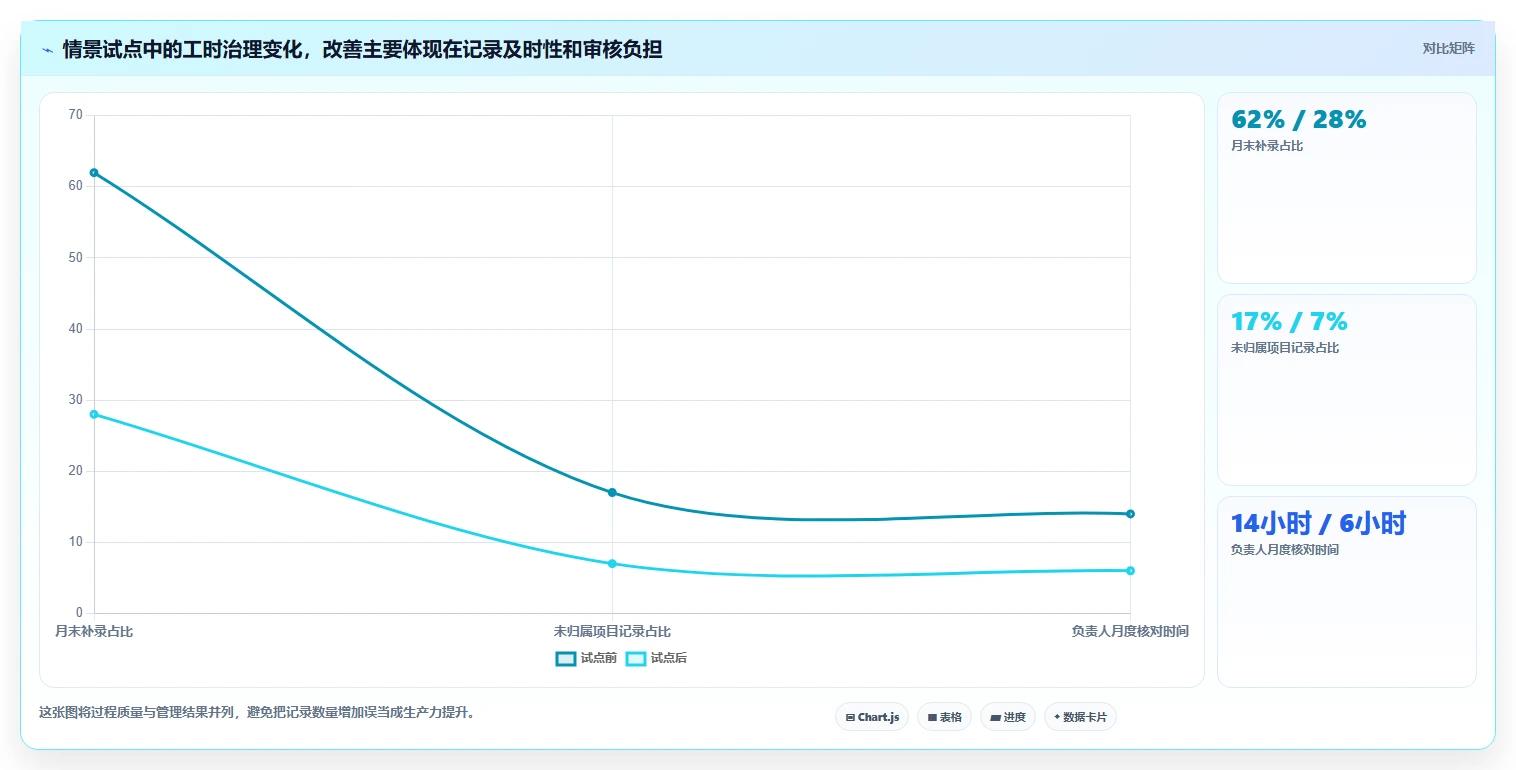This screenshot has height=770, width=1516.
Task: Click the y-axis value 40
Action: (x=76, y=329)
